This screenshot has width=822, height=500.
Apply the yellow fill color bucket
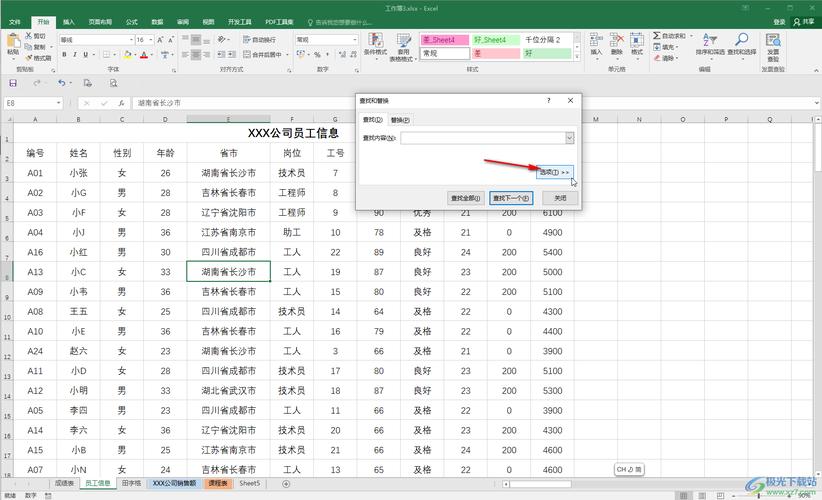(x=127, y=55)
